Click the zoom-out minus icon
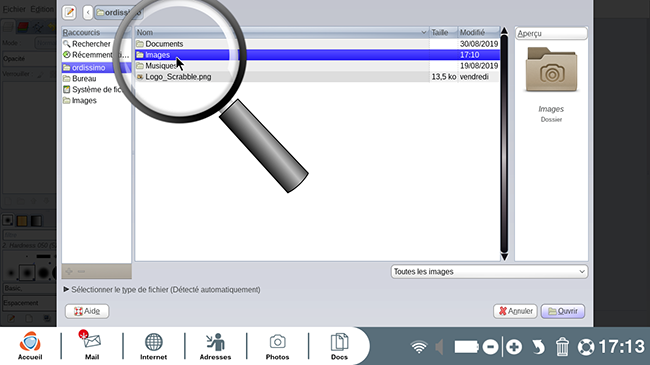Viewport: 650px width, 365px height. coord(490,347)
